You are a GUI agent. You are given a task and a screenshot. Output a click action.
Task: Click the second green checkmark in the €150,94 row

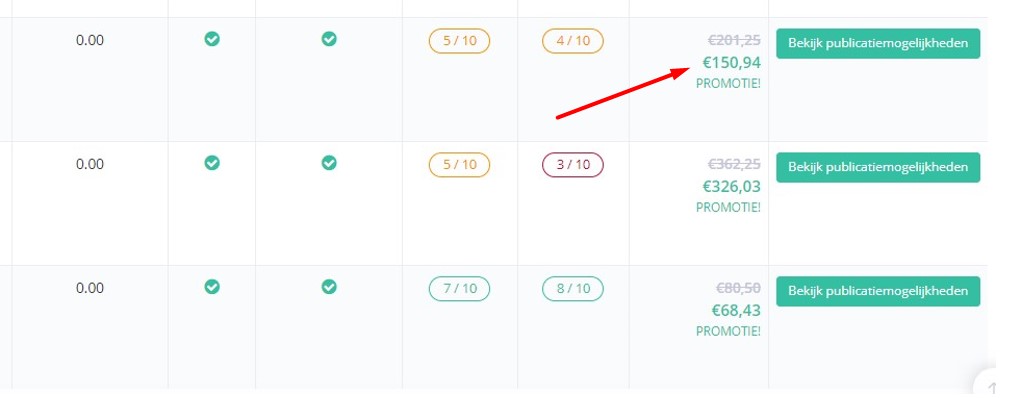pos(329,39)
